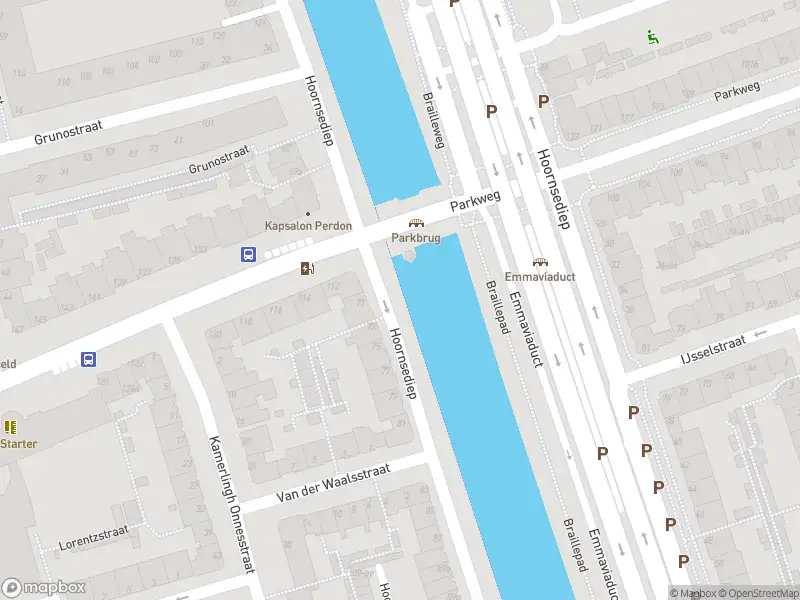The image size is (800, 600).
Task: Select the Brailleweg street label
Action: coord(434,120)
